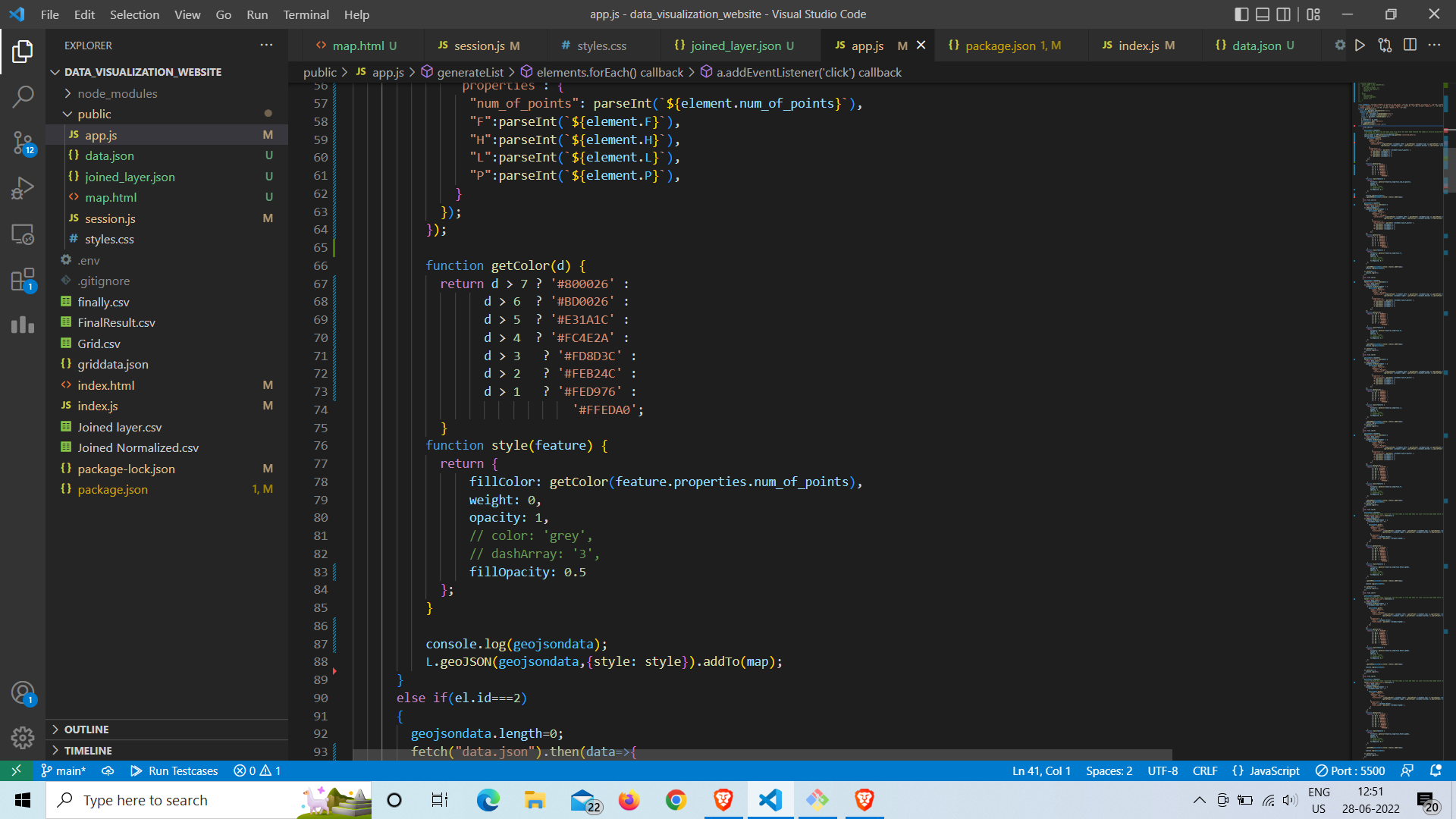The image size is (1456, 819).
Task: Toggle the Primary Side Bar visibility
Action: point(1241,14)
